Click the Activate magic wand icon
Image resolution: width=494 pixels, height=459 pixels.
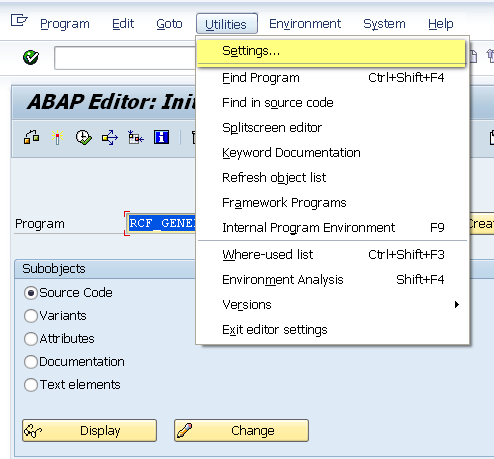click(57, 137)
